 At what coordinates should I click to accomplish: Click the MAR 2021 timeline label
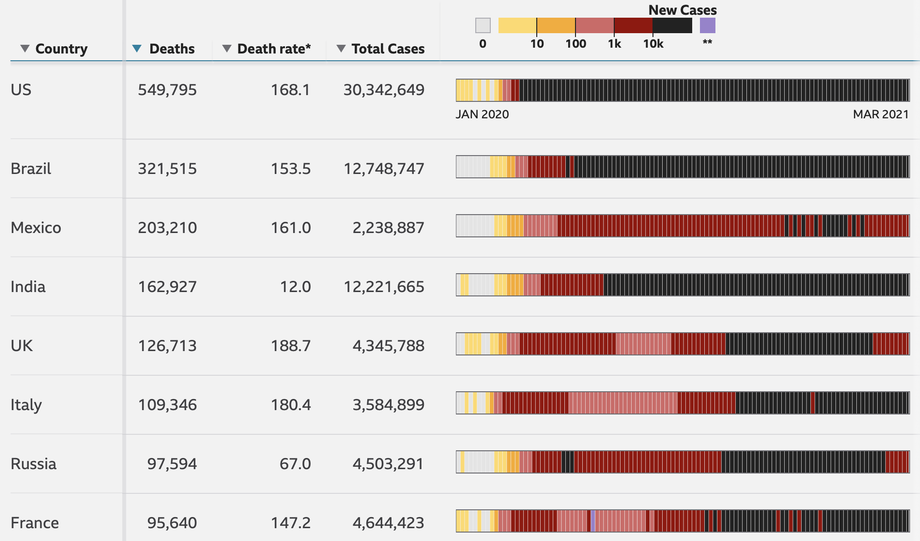pos(881,114)
